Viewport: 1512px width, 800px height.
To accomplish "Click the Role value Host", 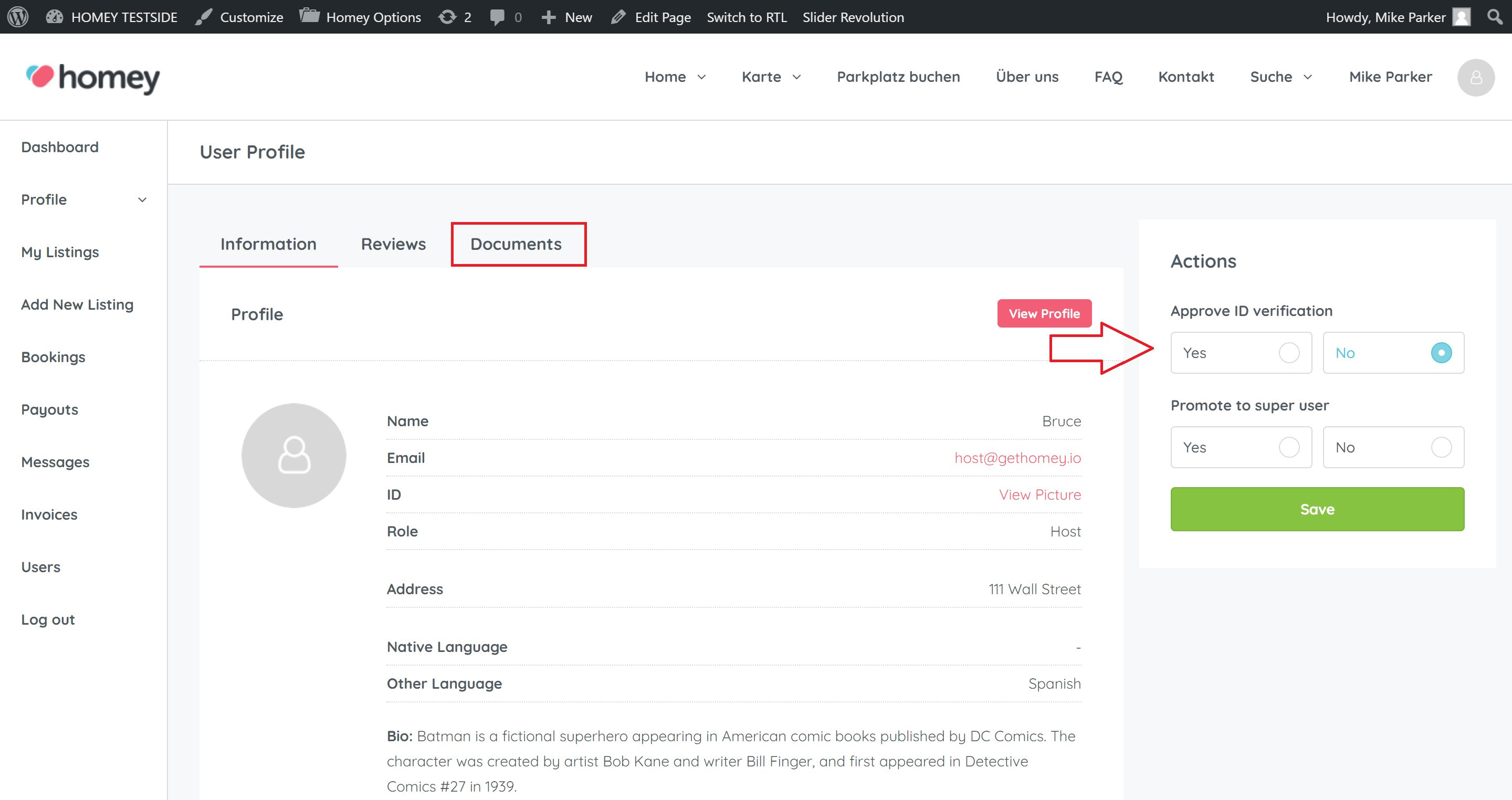I will [x=1065, y=531].
